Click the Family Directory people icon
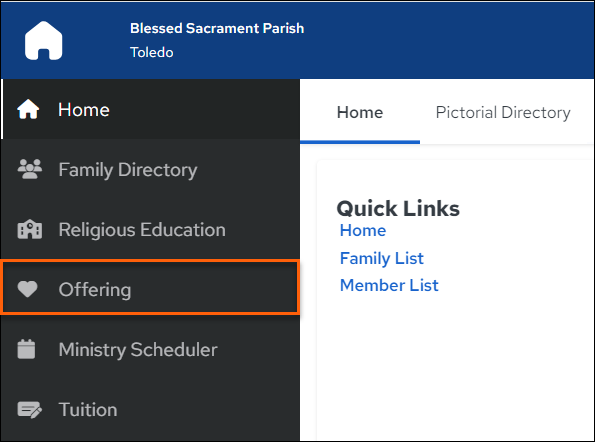 point(30,169)
